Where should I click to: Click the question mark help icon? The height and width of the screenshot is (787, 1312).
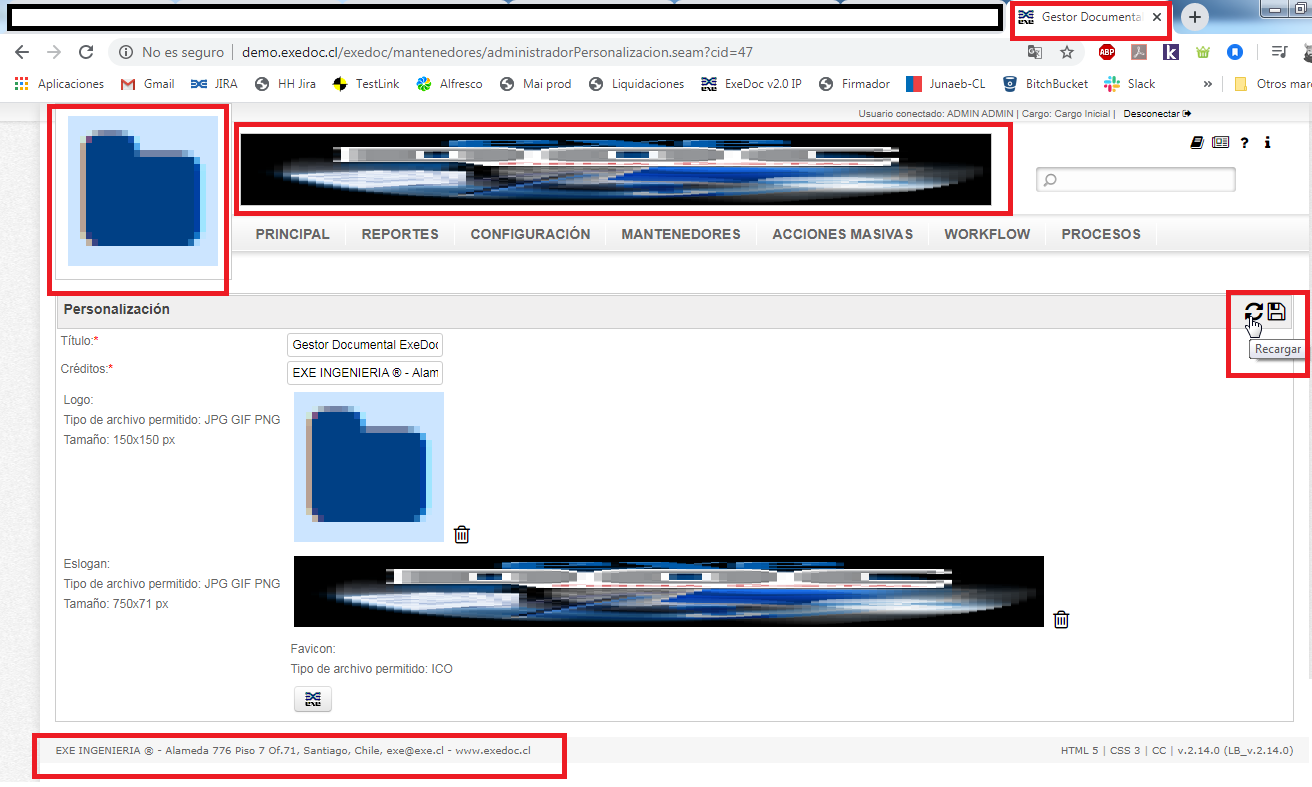[1245, 143]
